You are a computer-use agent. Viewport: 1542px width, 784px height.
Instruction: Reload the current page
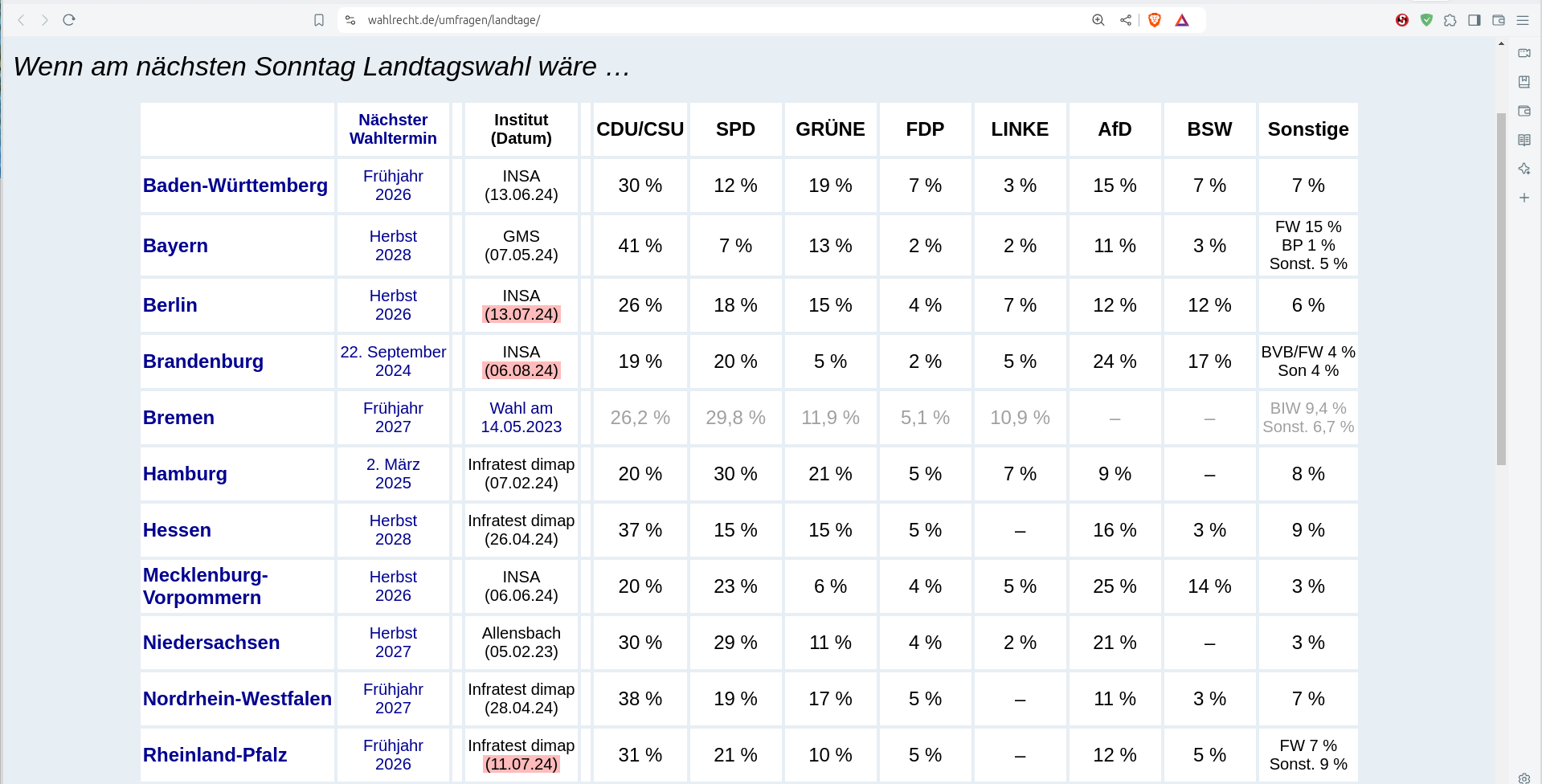pos(69,20)
